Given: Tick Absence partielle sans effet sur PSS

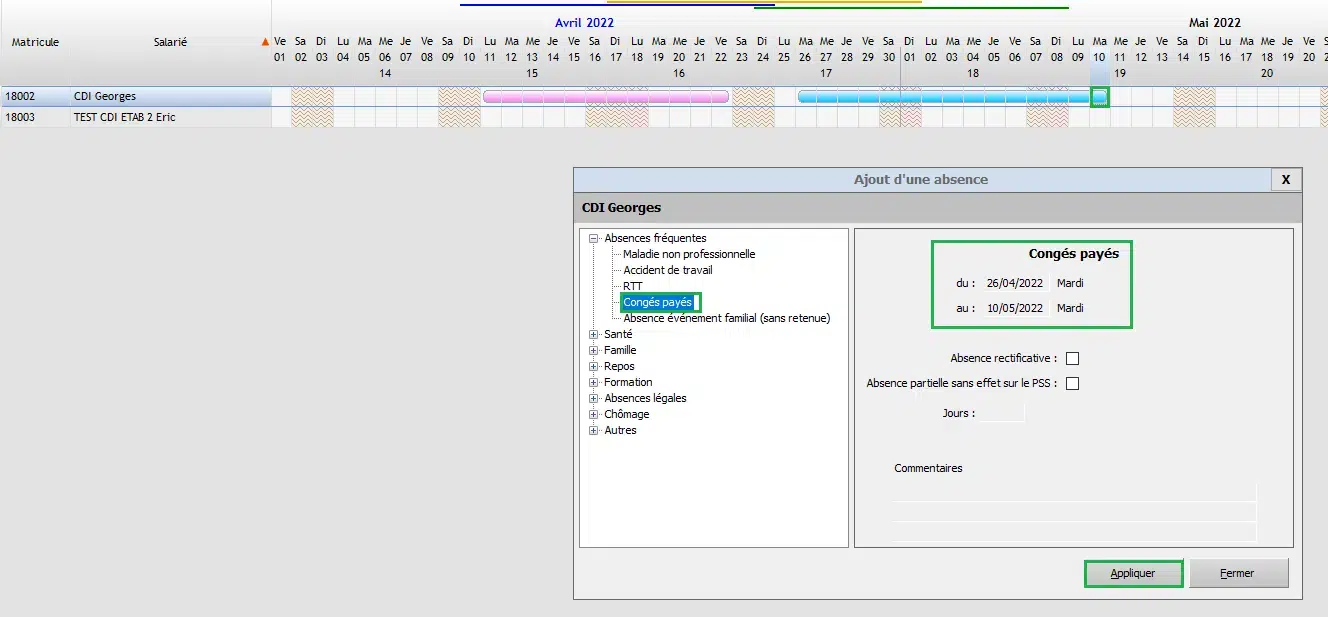Looking at the screenshot, I should tap(1073, 383).
